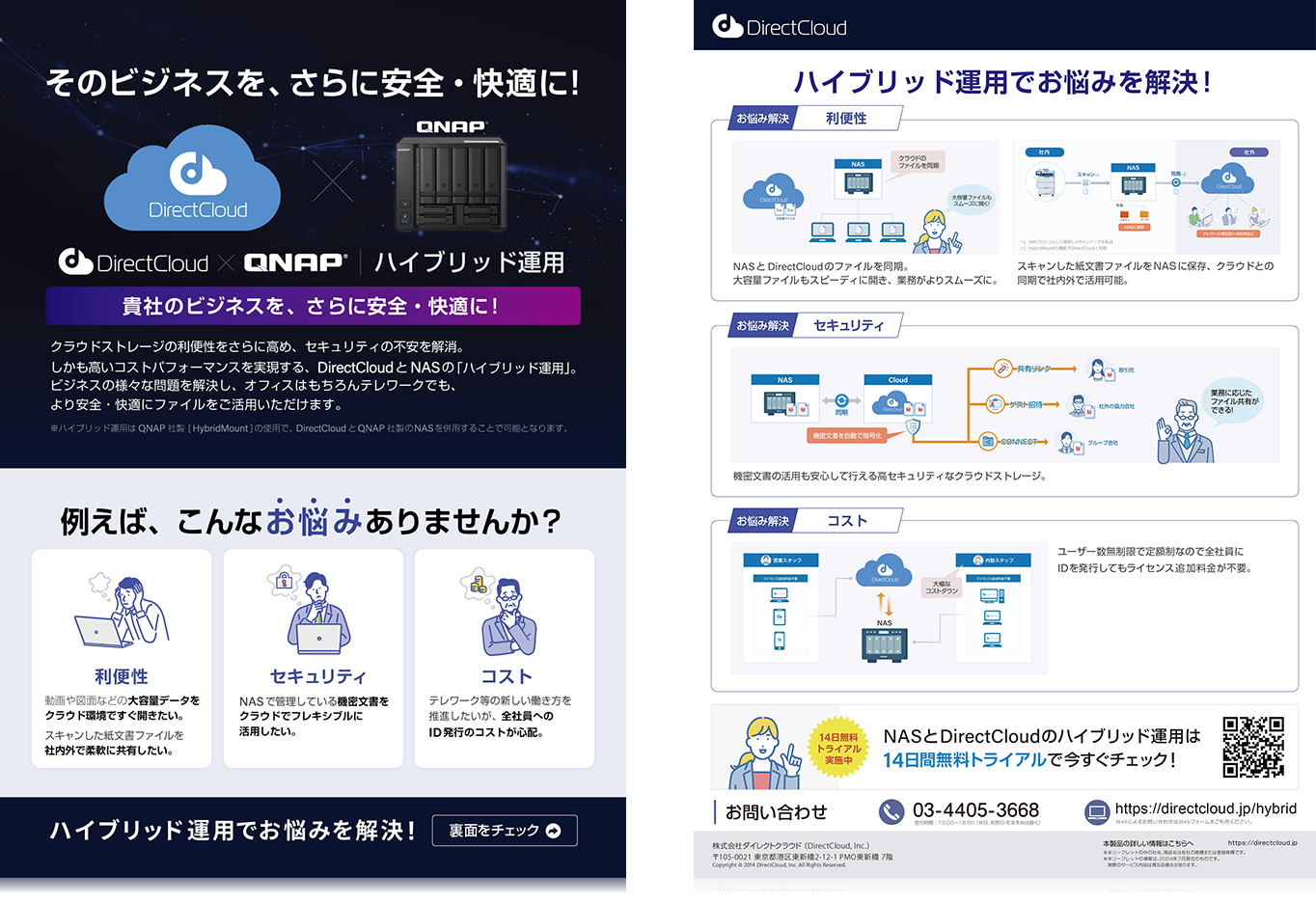Click the CONNECT icon
Viewport: 1316px width, 903px height.
[988, 442]
